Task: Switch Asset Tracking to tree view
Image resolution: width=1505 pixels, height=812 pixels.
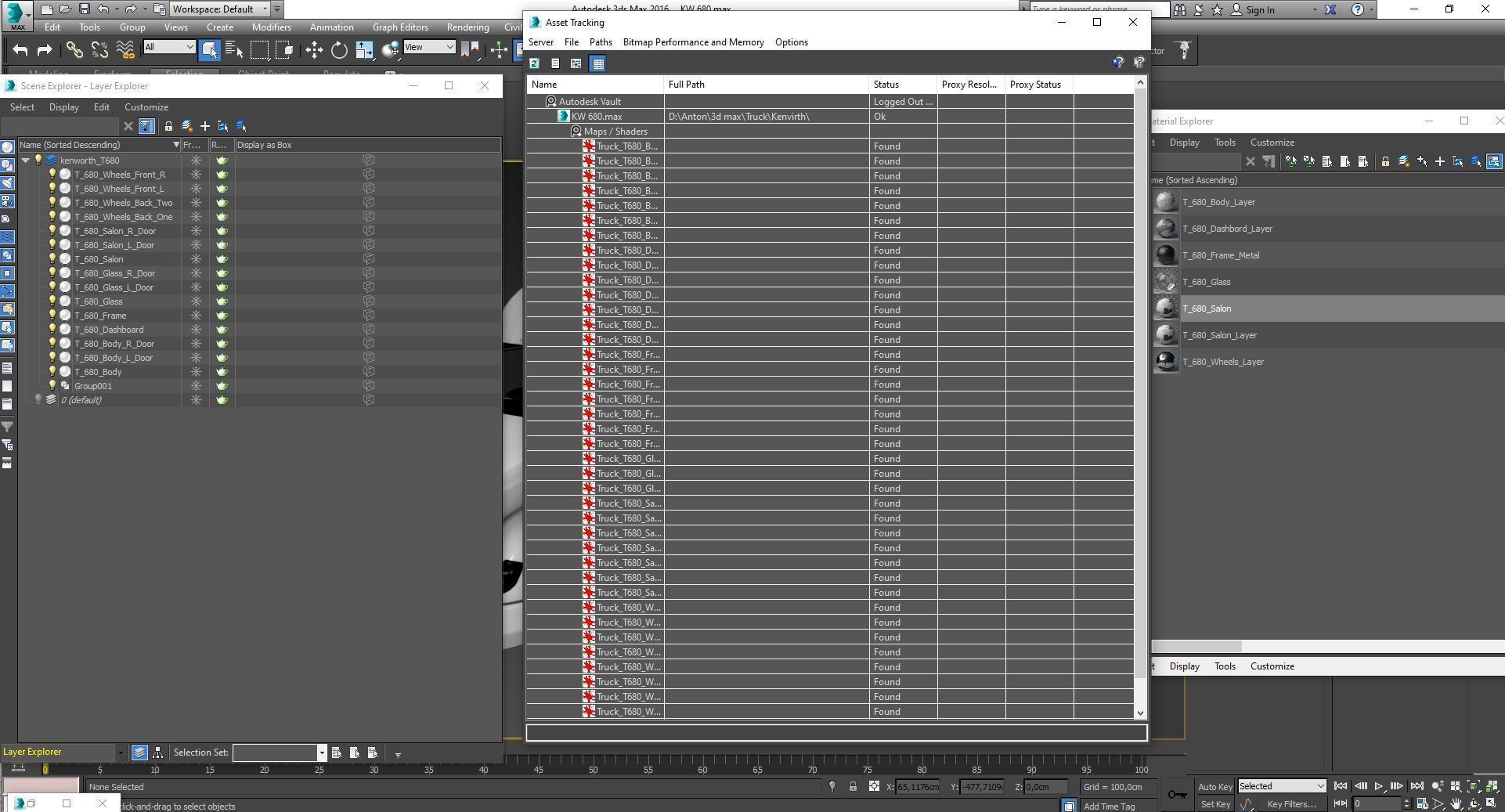Action: coord(576,63)
